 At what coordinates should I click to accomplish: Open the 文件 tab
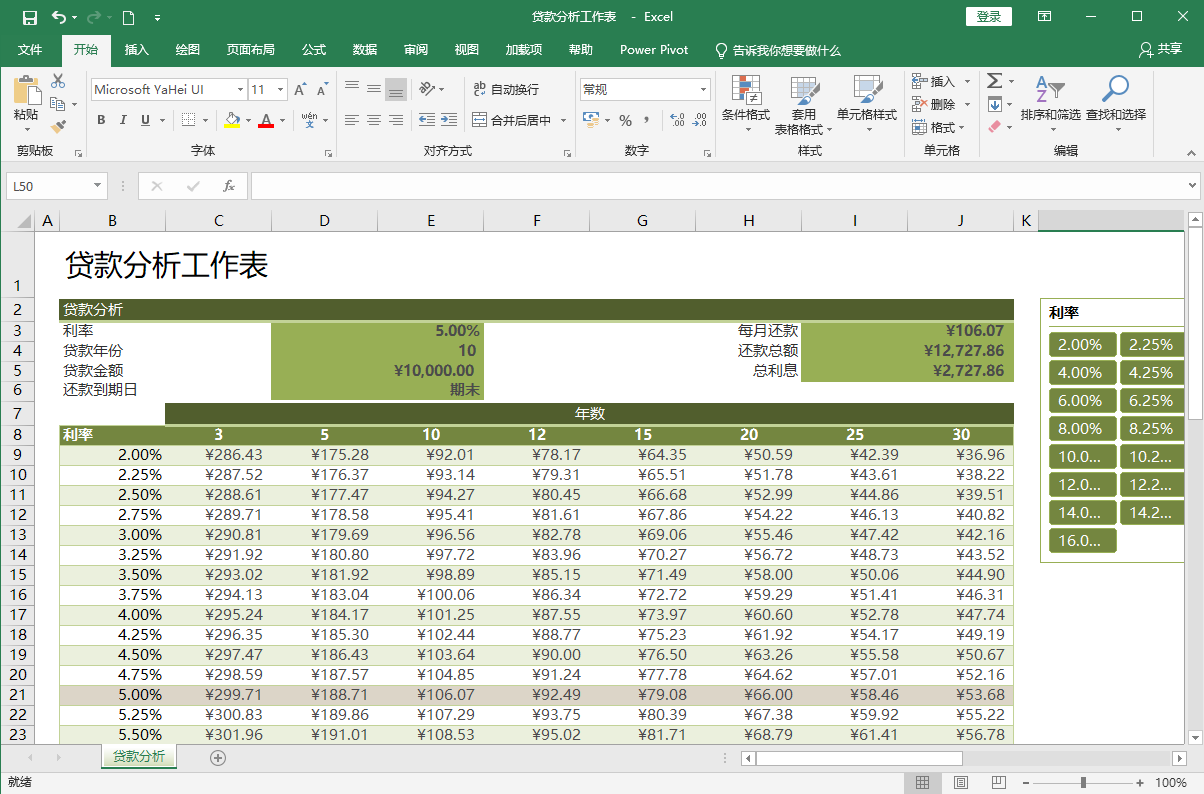(30, 50)
